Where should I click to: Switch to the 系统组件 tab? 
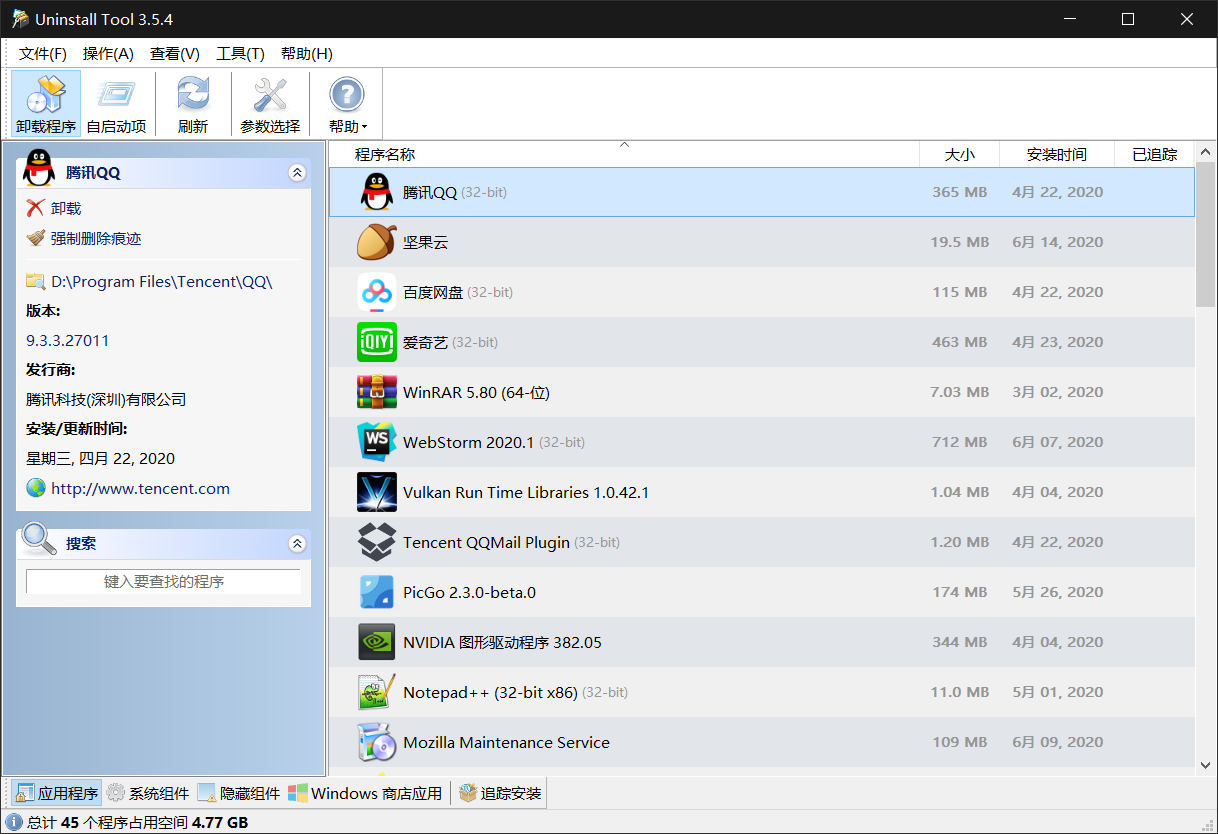tap(148, 793)
